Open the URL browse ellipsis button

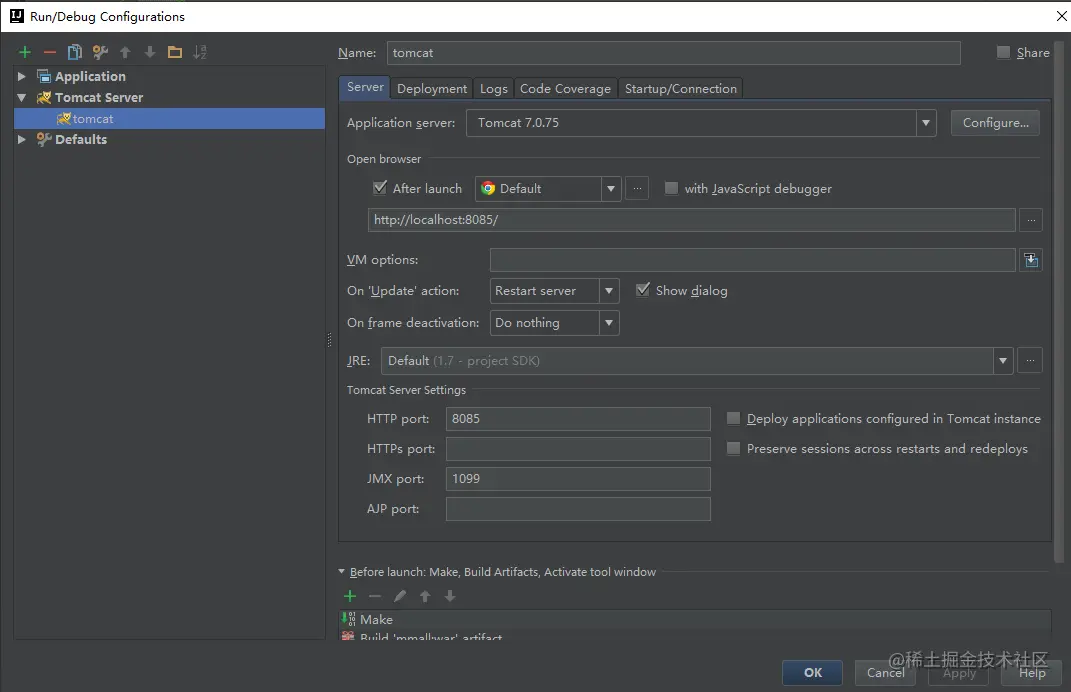[1031, 220]
